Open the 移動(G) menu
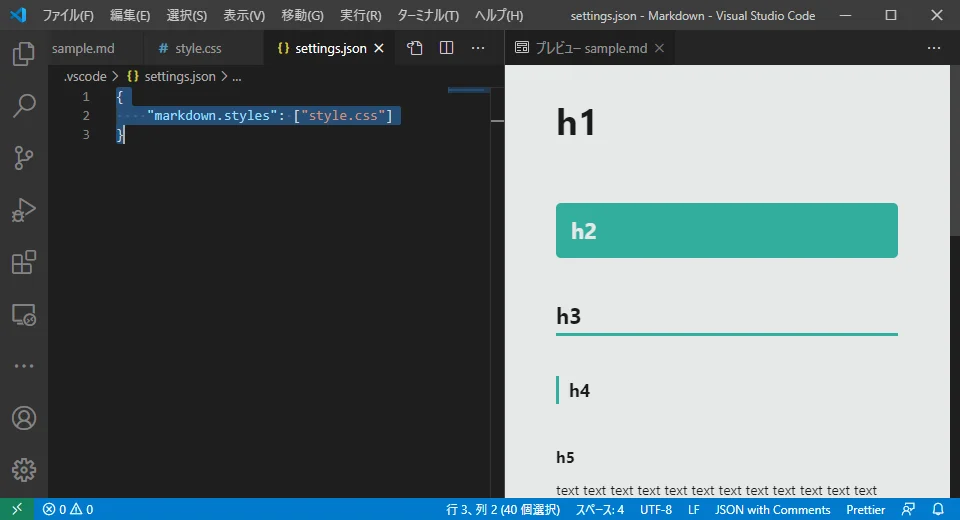The width and height of the screenshot is (960, 520). coord(302,15)
